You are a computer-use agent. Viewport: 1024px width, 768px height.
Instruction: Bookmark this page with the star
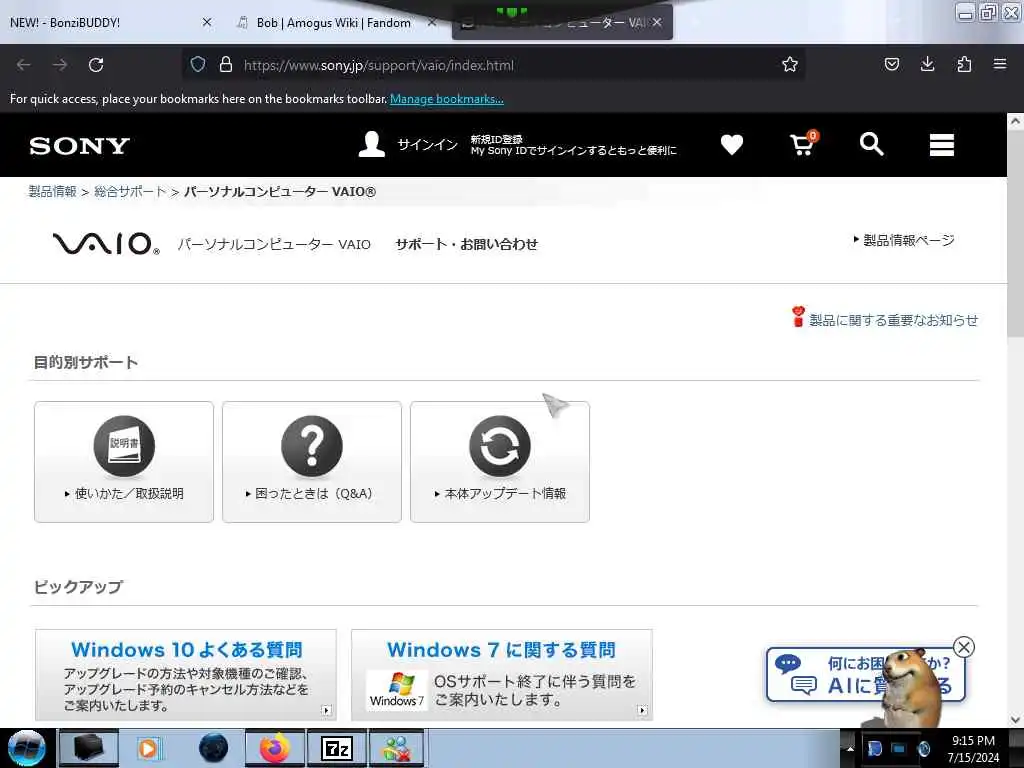tap(790, 64)
